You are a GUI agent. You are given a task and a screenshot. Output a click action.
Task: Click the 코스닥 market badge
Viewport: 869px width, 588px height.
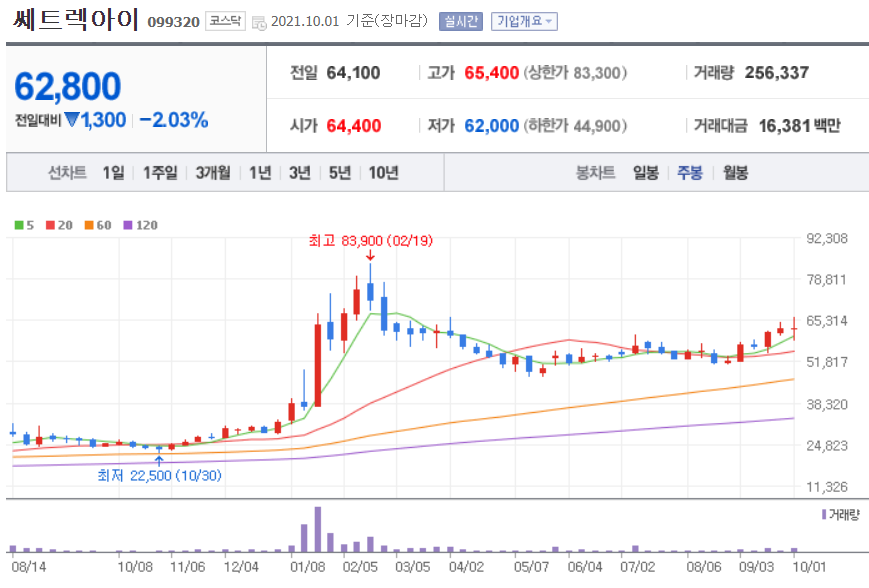tap(225, 22)
